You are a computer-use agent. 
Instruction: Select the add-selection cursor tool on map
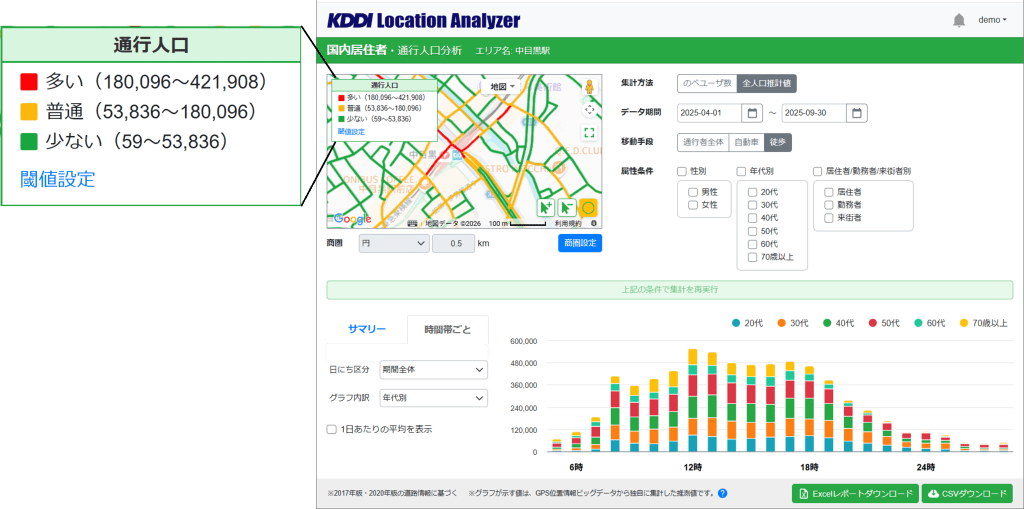pos(545,208)
